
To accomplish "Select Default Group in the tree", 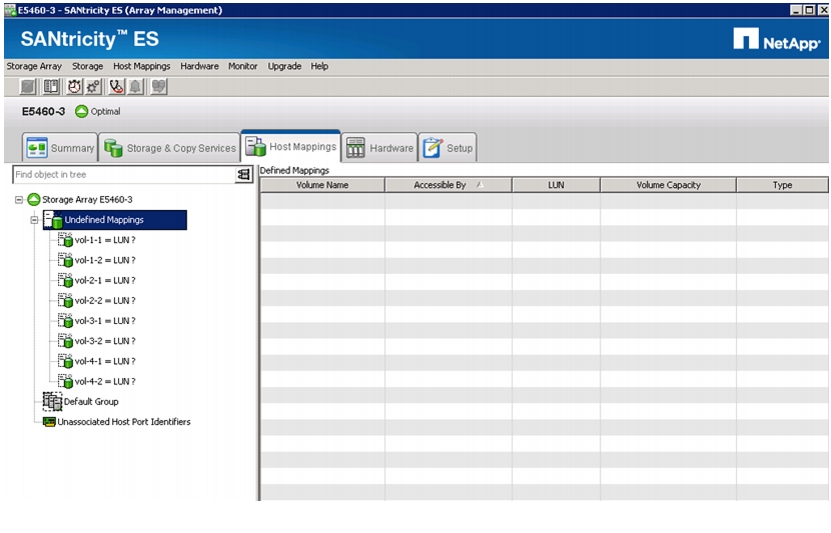I will (x=91, y=402).
